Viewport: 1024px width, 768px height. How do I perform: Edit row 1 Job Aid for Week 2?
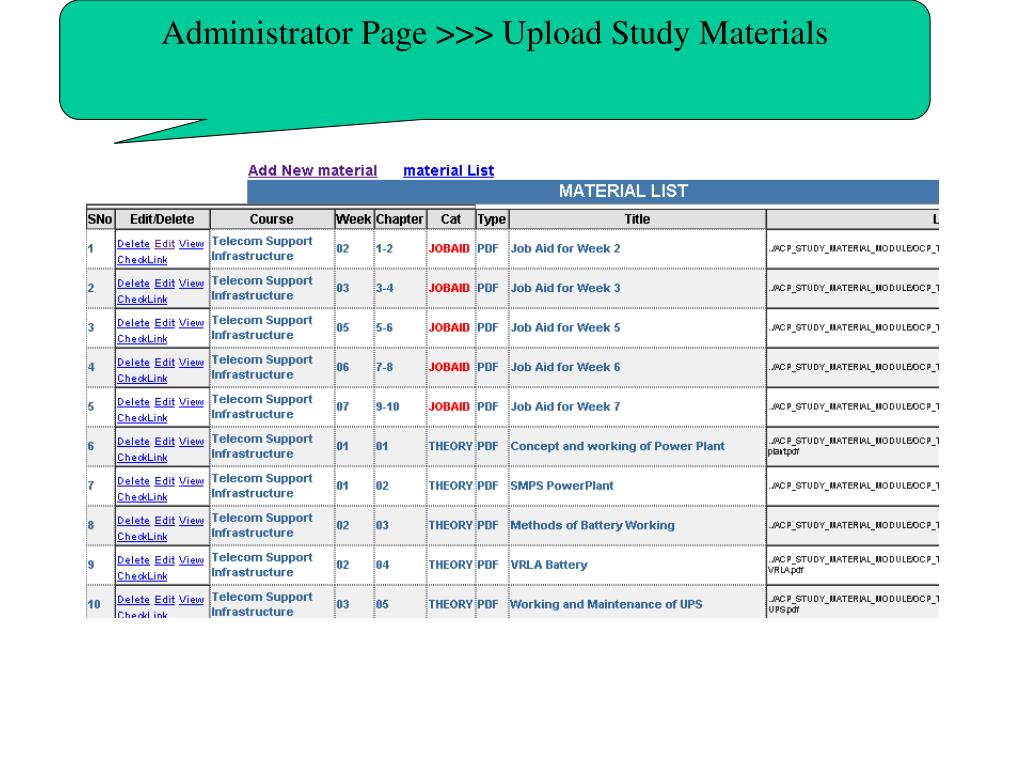click(x=165, y=244)
